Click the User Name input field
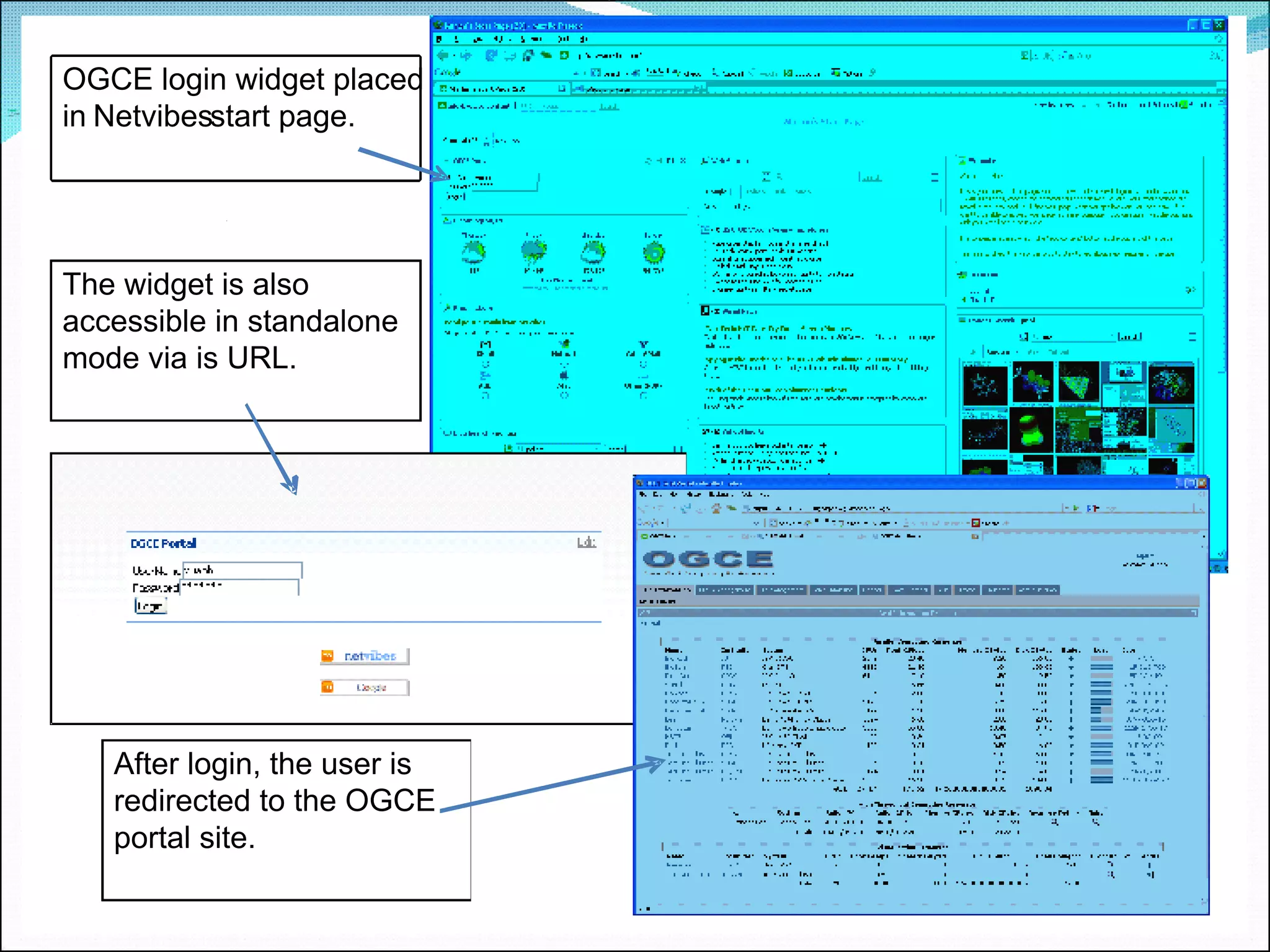 point(242,570)
